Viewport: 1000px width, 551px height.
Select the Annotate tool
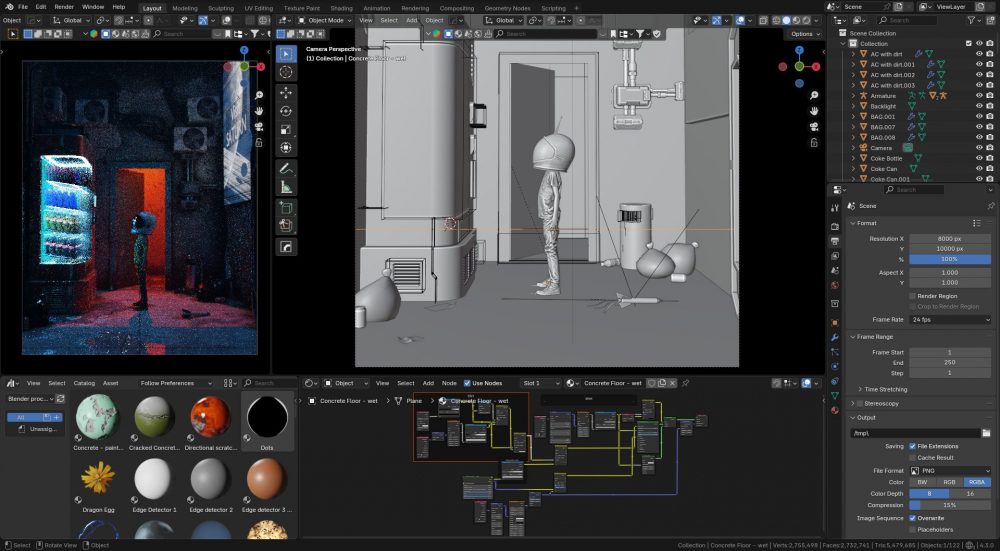pyautogui.click(x=286, y=168)
